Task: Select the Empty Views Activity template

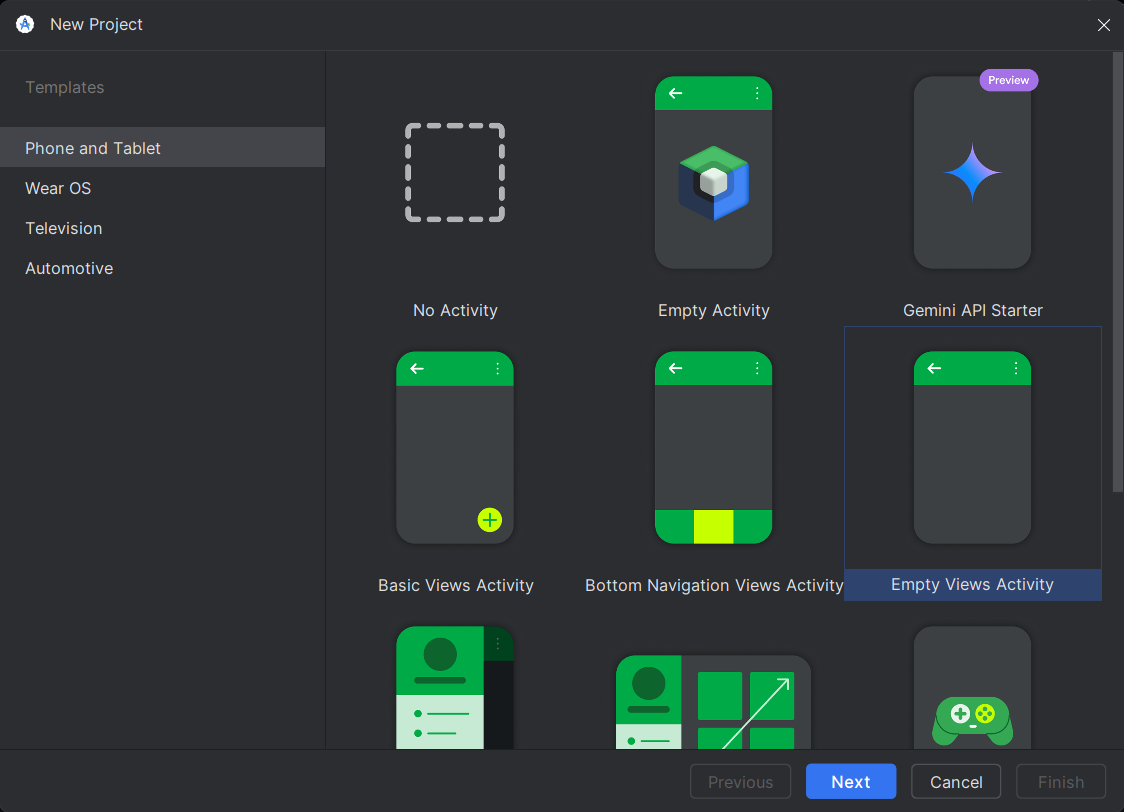Action: pos(971,447)
